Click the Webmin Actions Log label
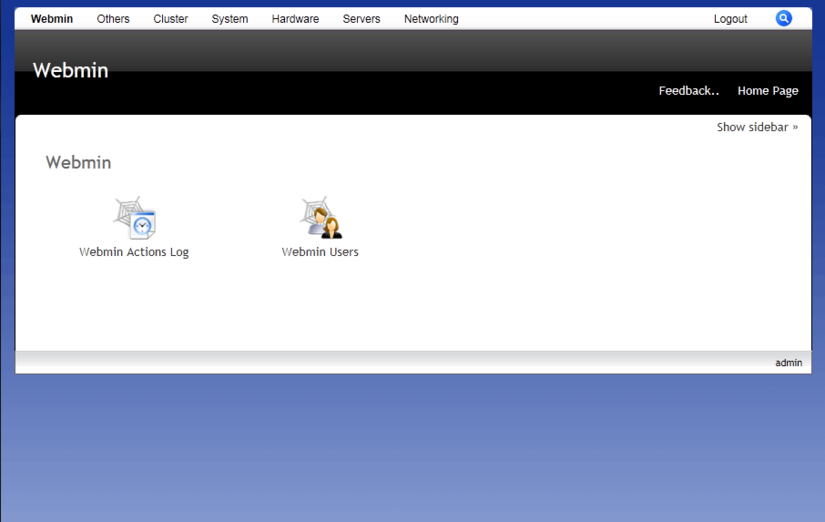 pos(134,252)
